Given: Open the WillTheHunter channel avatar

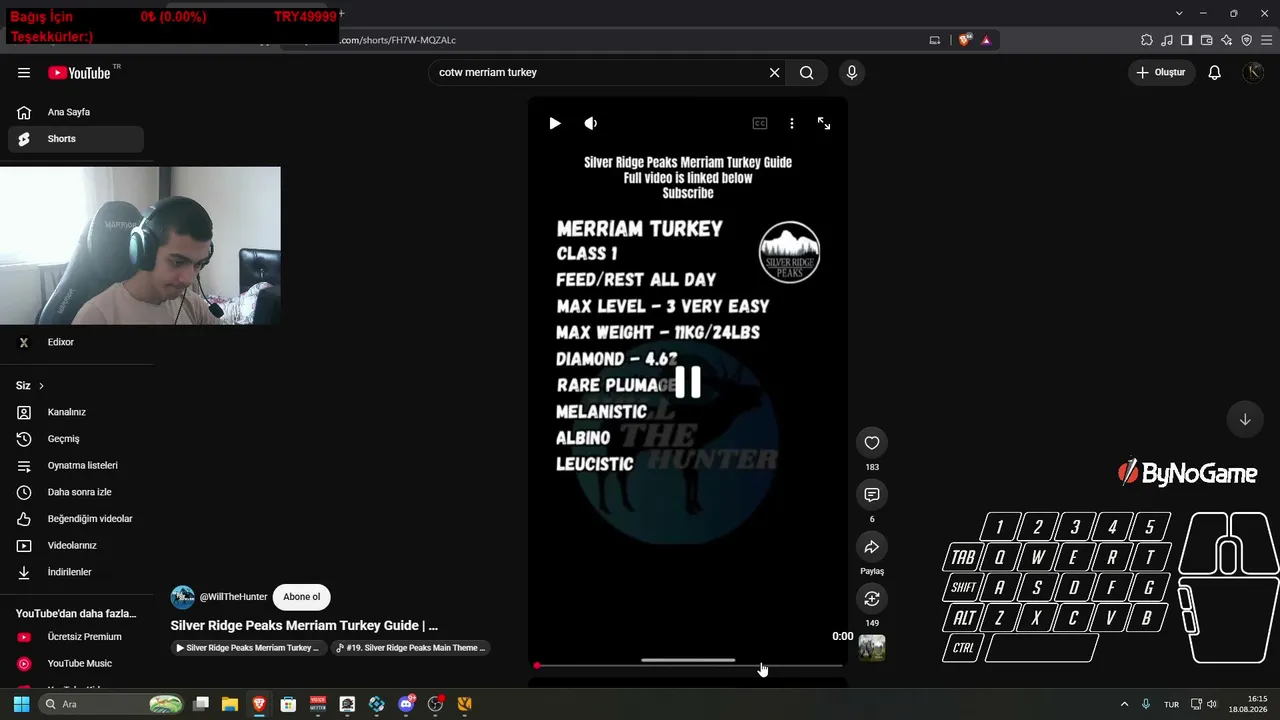Looking at the screenshot, I should click(x=183, y=597).
